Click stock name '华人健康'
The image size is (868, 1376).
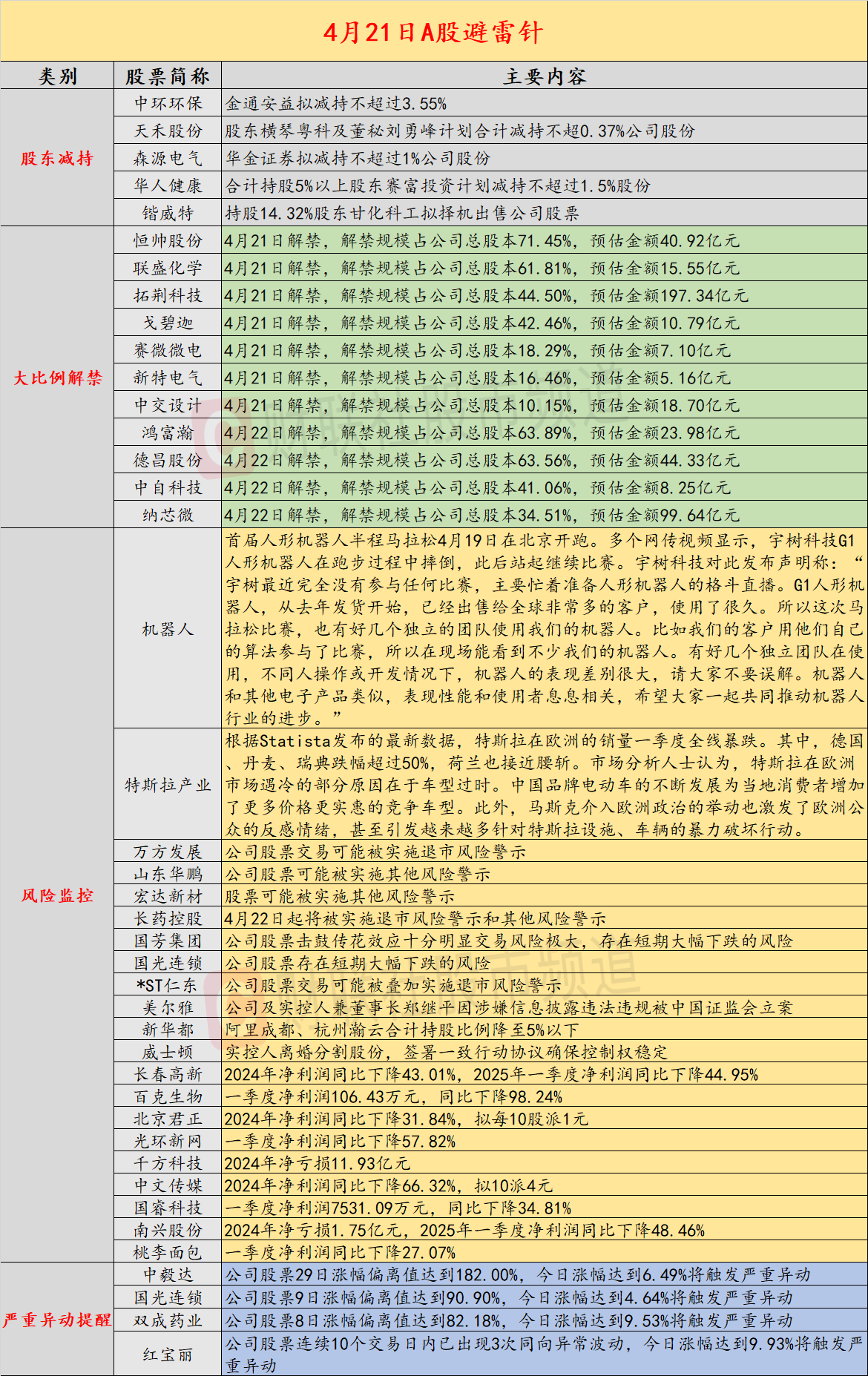[x=168, y=185]
